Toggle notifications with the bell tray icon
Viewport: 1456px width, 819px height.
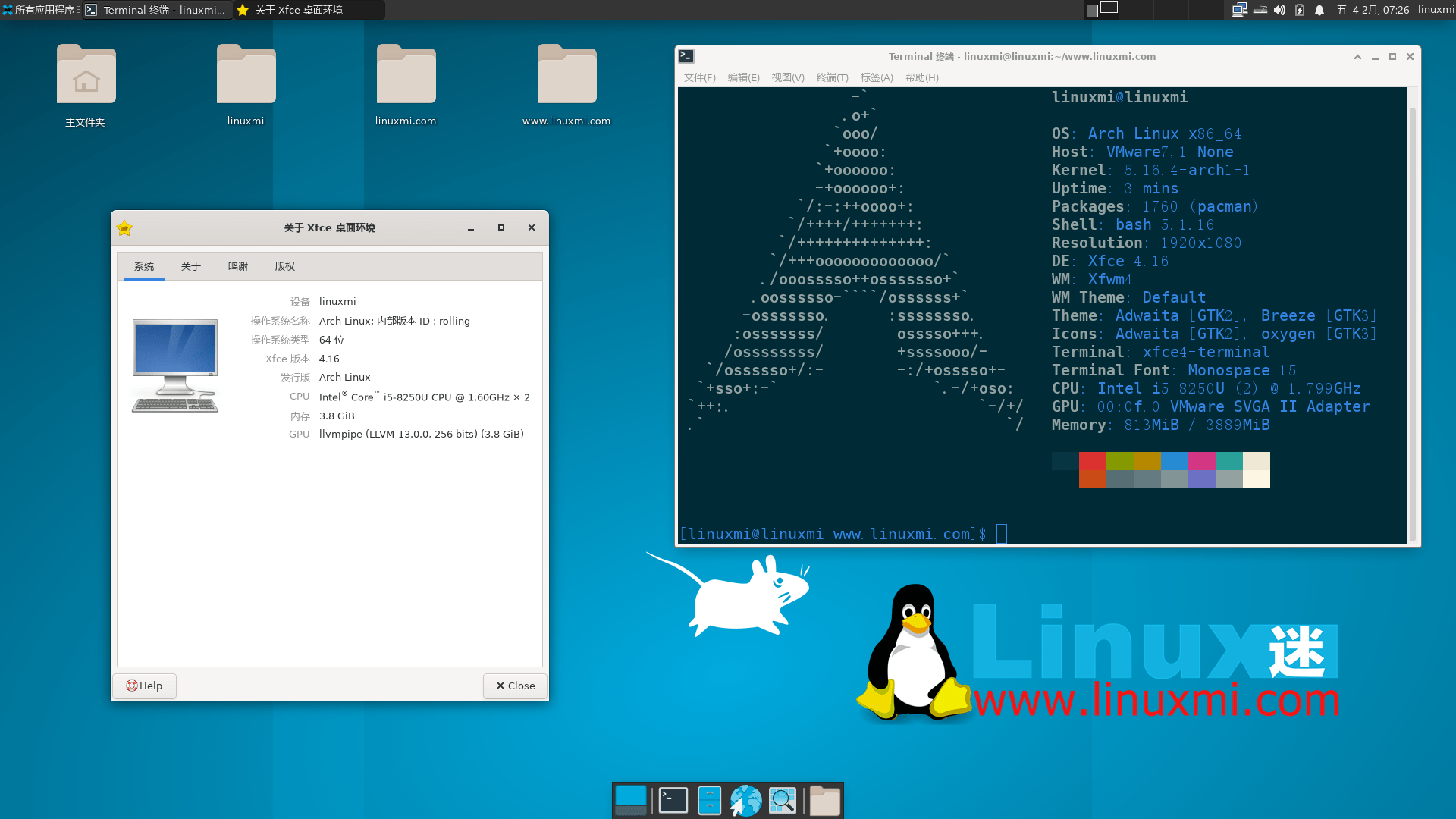coord(1319,10)
